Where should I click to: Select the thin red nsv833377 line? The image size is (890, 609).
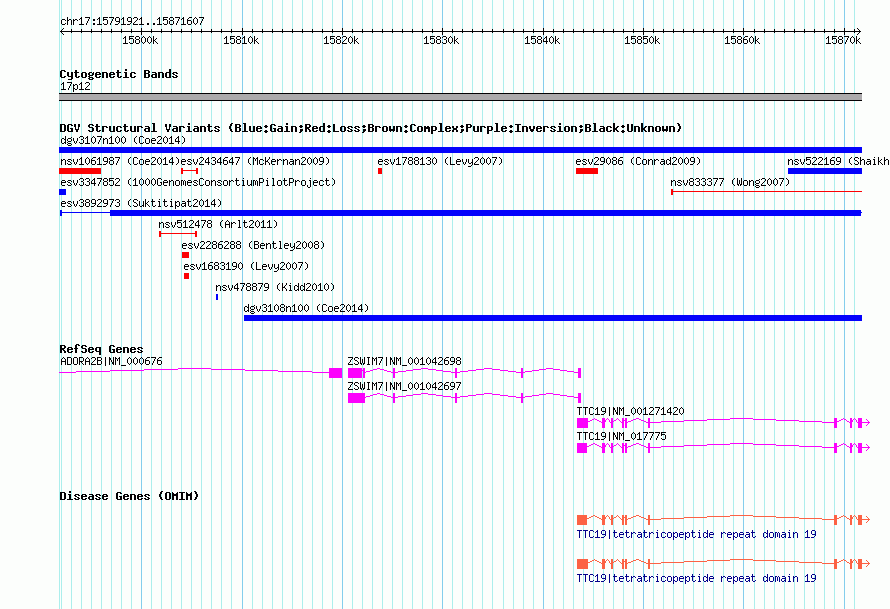pyautogui.click(x=767, y=192)
